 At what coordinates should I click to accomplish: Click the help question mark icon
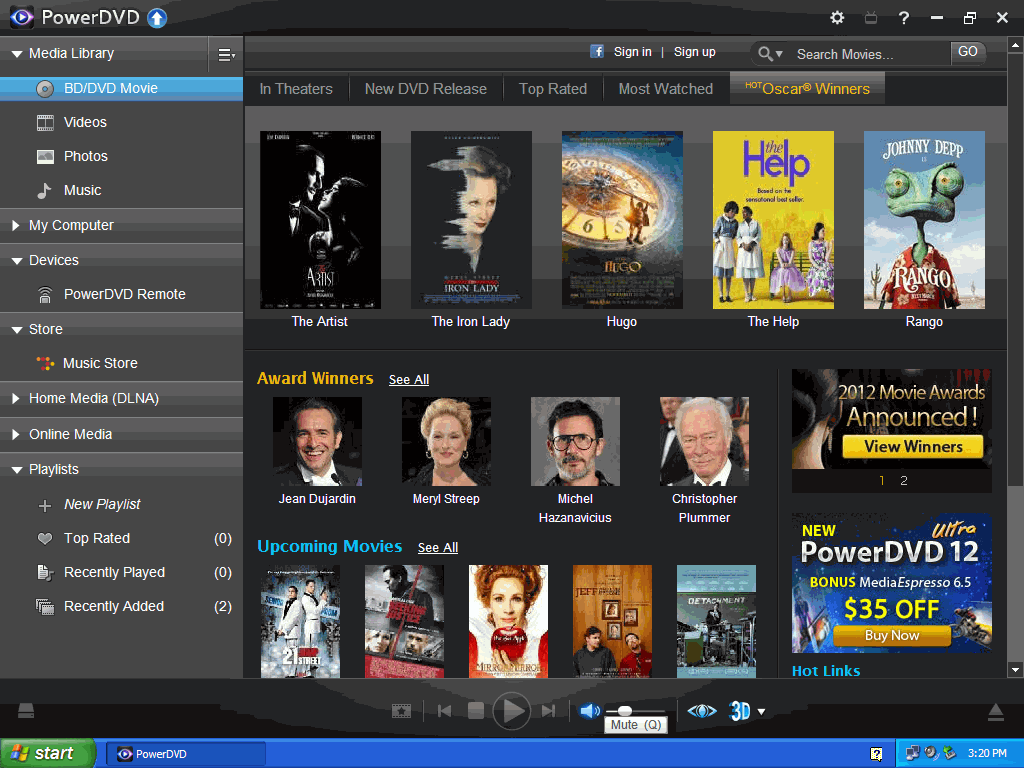[x=904, y=18]
